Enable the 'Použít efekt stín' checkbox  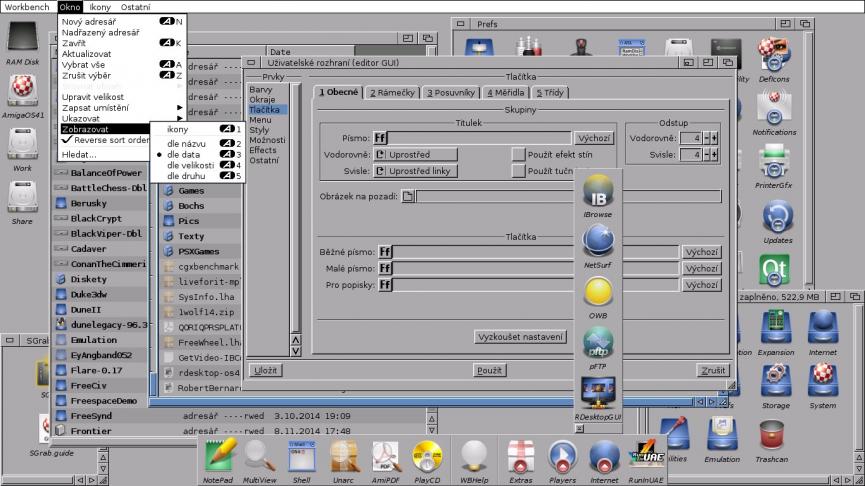(518, 154)
